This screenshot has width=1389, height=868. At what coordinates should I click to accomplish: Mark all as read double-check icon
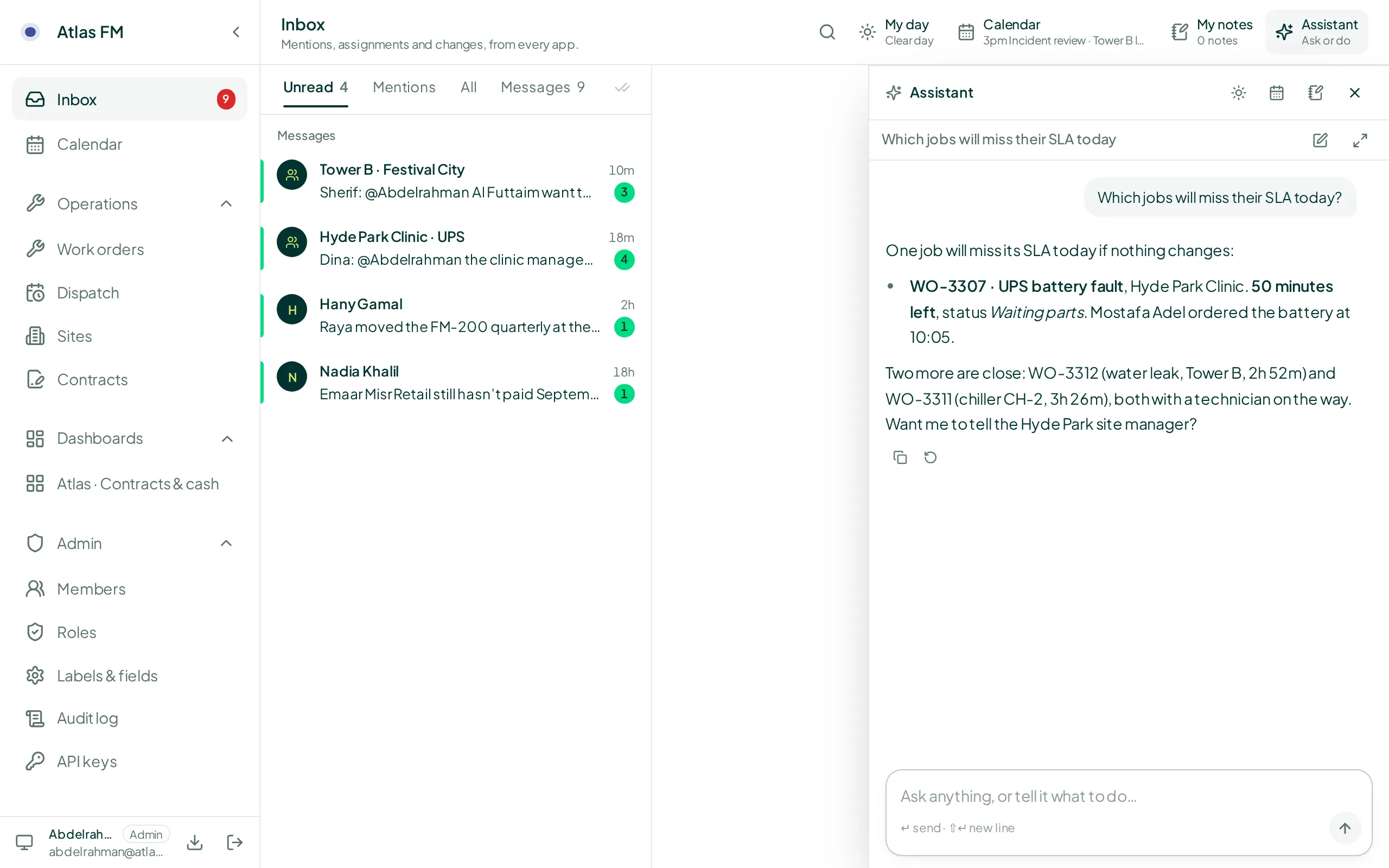pos(622,88)
